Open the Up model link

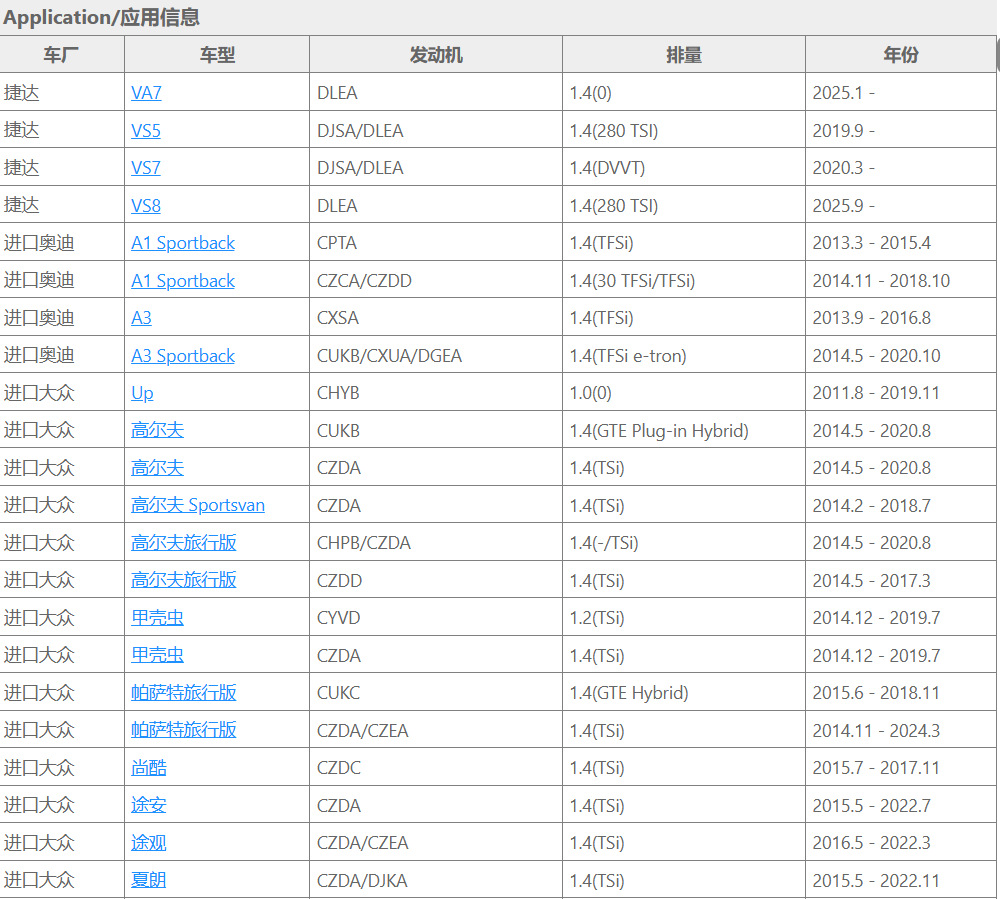tap(142, 393)
